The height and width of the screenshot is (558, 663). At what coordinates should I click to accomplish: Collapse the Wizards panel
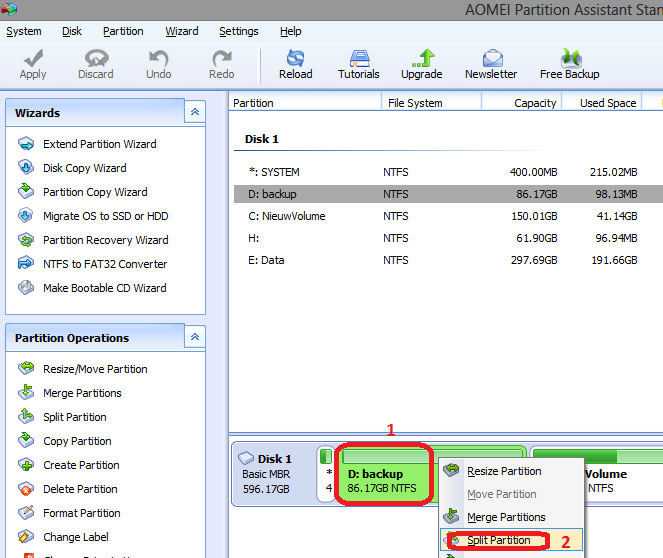click(x=195, y=112)
